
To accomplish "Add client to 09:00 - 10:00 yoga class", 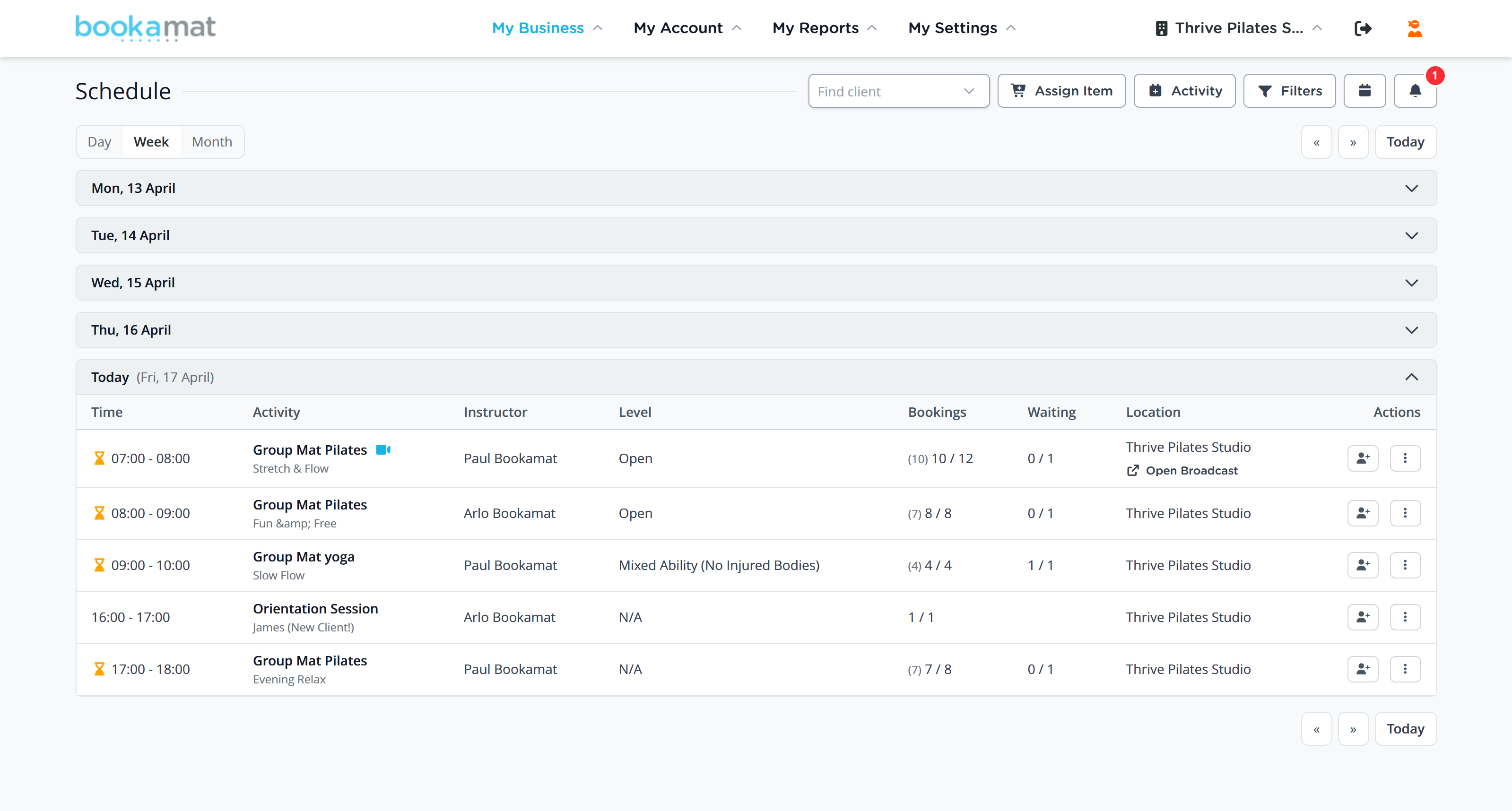I will pyautogui.click(x=1363, y=565).
